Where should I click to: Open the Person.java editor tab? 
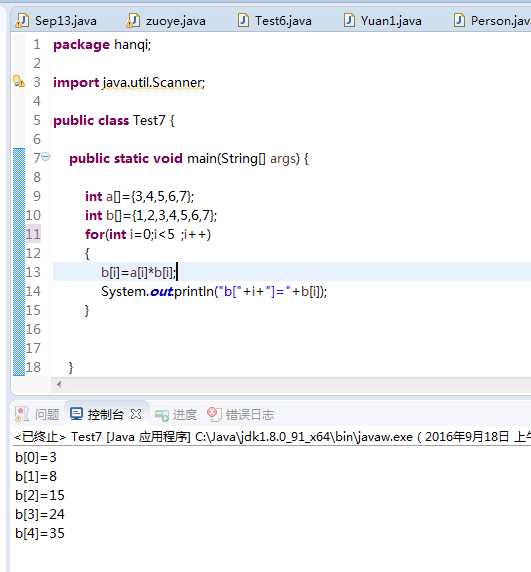[491, 21]
